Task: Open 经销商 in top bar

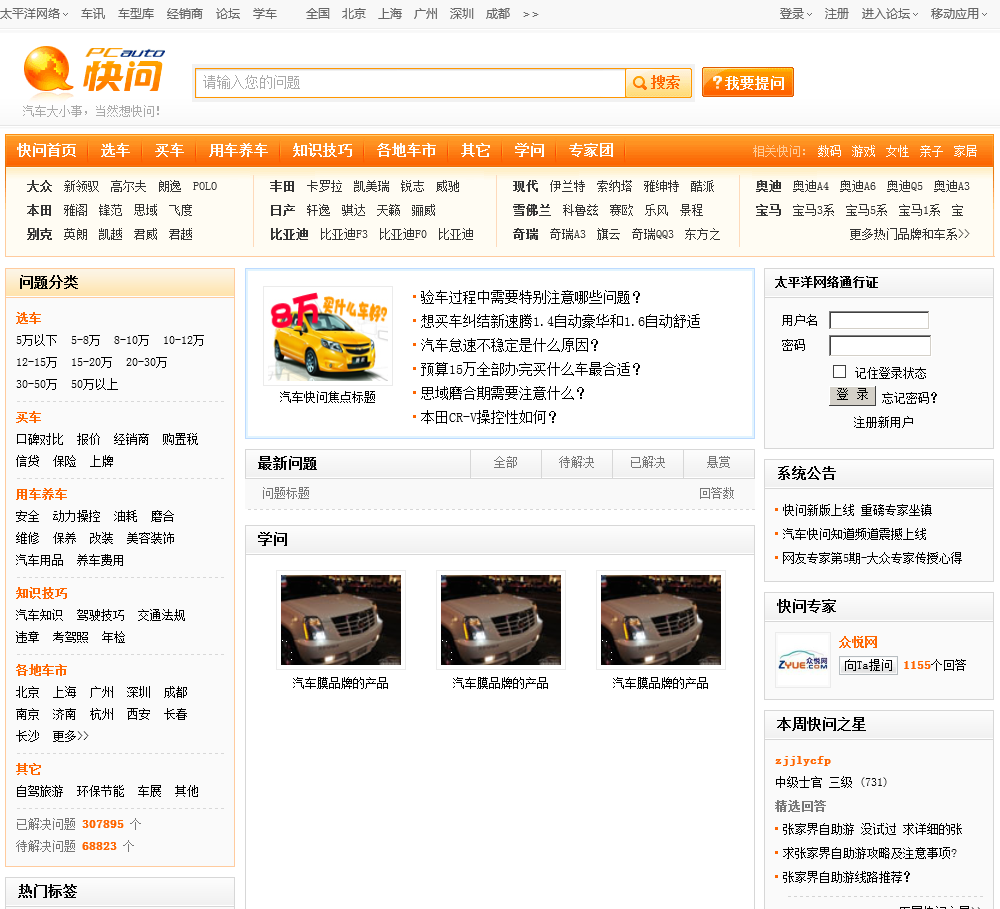Action: click(x=184, y=13)
